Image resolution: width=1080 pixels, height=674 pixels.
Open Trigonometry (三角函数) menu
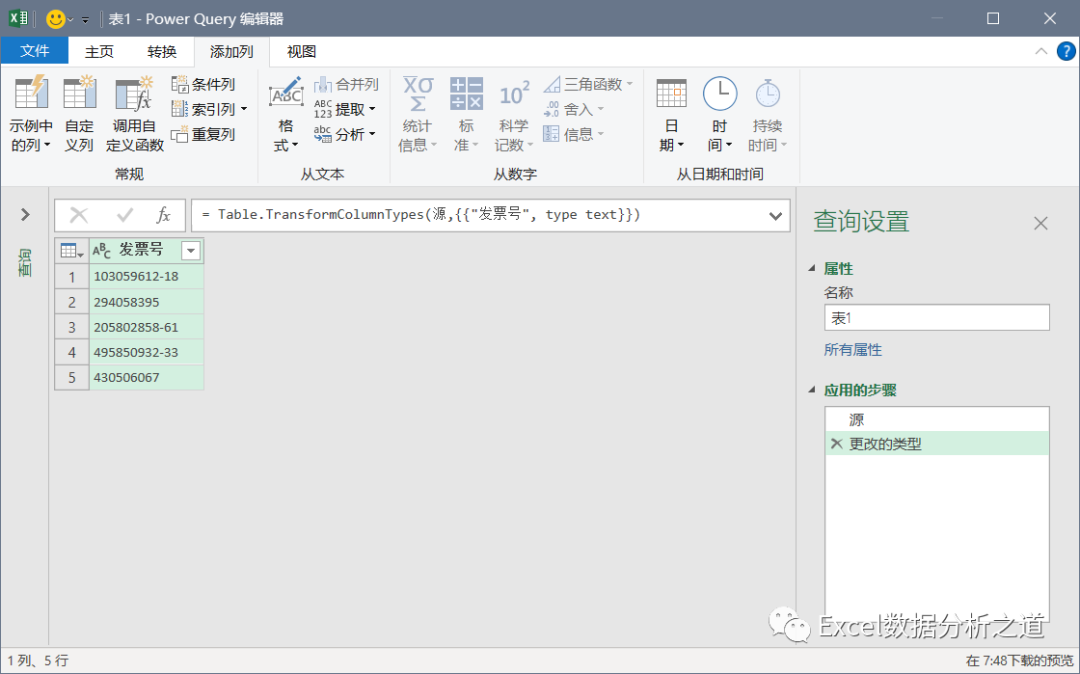click(588, 84)
